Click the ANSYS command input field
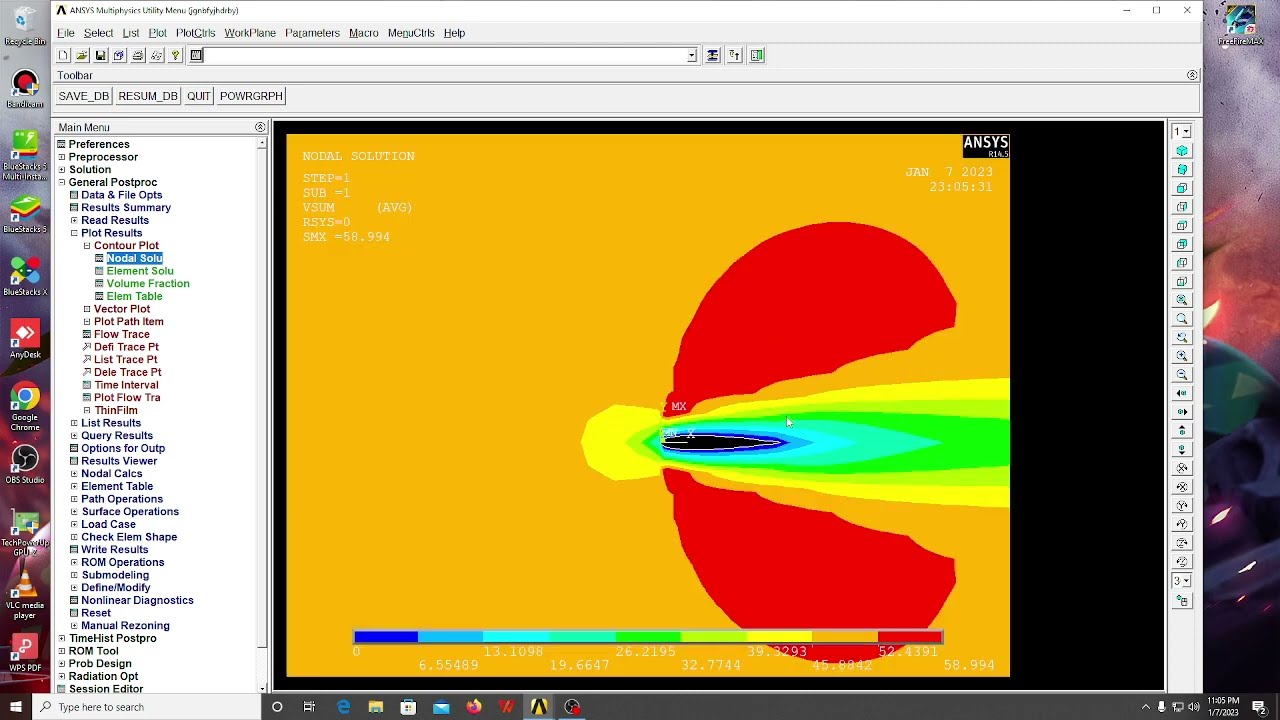 (446, 56)
